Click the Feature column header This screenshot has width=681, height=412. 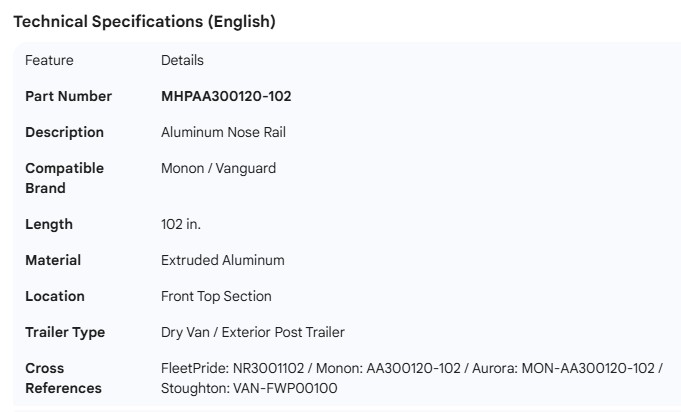click(x=49, y=60)
